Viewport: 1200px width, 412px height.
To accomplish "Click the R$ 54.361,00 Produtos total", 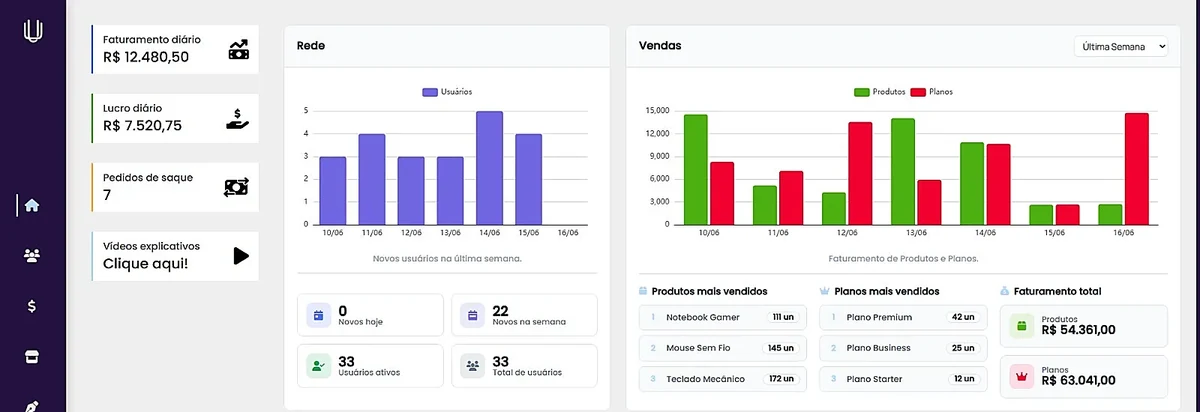I will (x=1078, y=330).
